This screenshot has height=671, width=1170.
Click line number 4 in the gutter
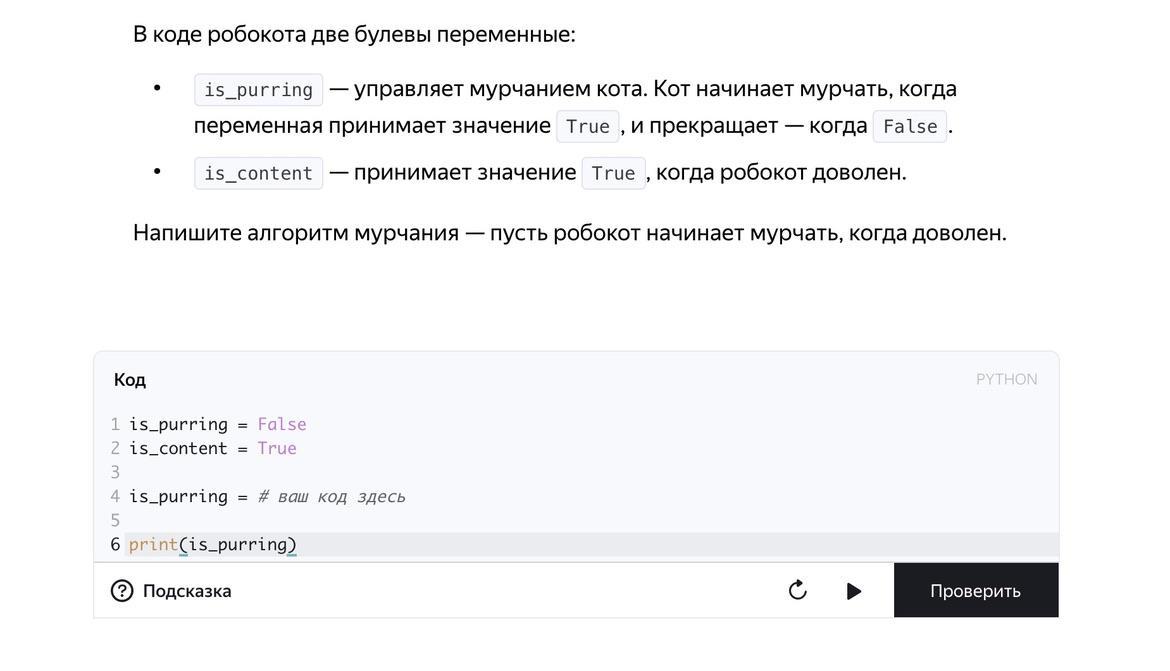pyautogui.click(x=115, y=497)
